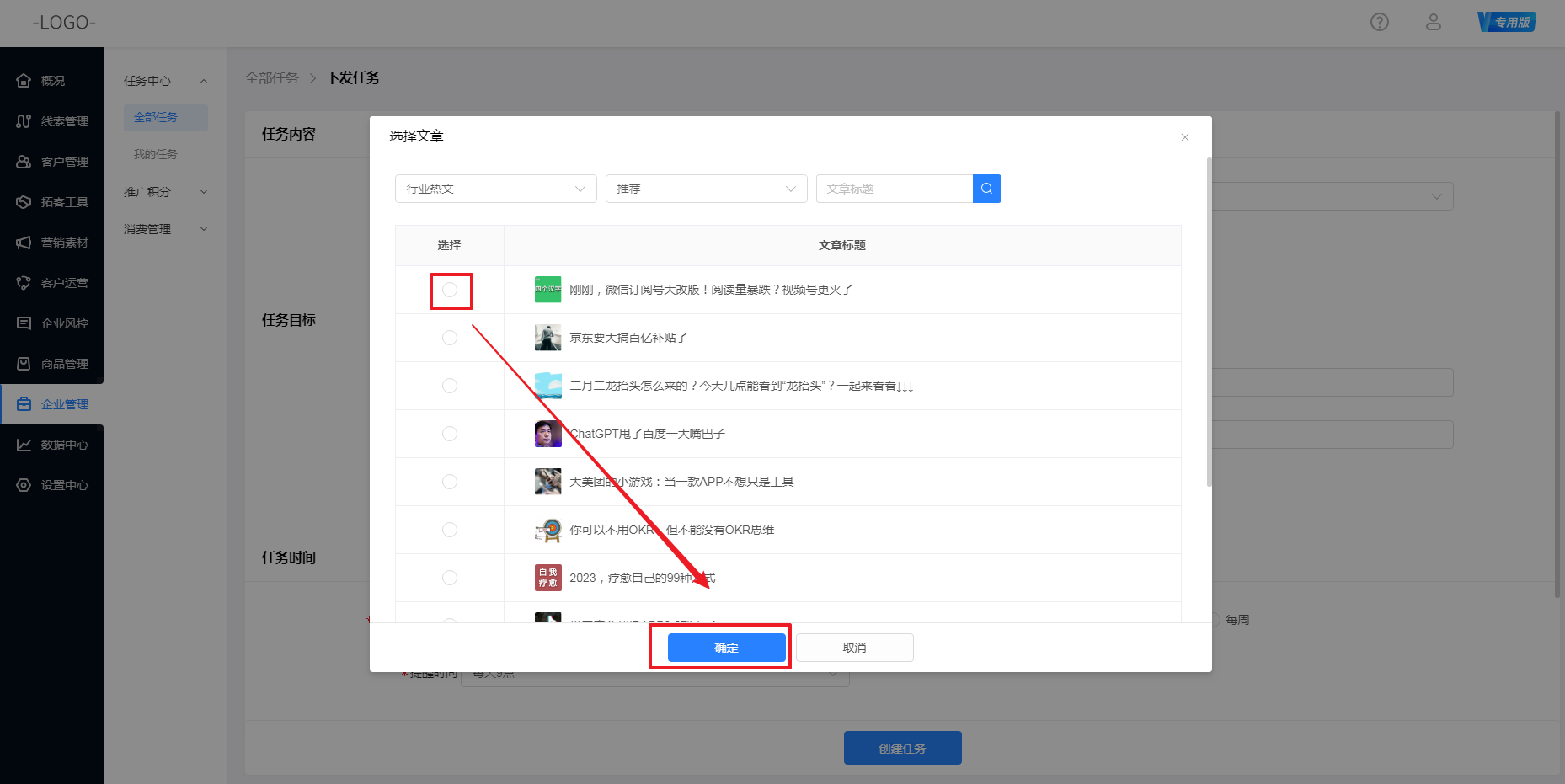Confirm selection with 确定 button
The height and width of the screenshot is (784, 1565).
pyautogui.click(x=726, y=648)
